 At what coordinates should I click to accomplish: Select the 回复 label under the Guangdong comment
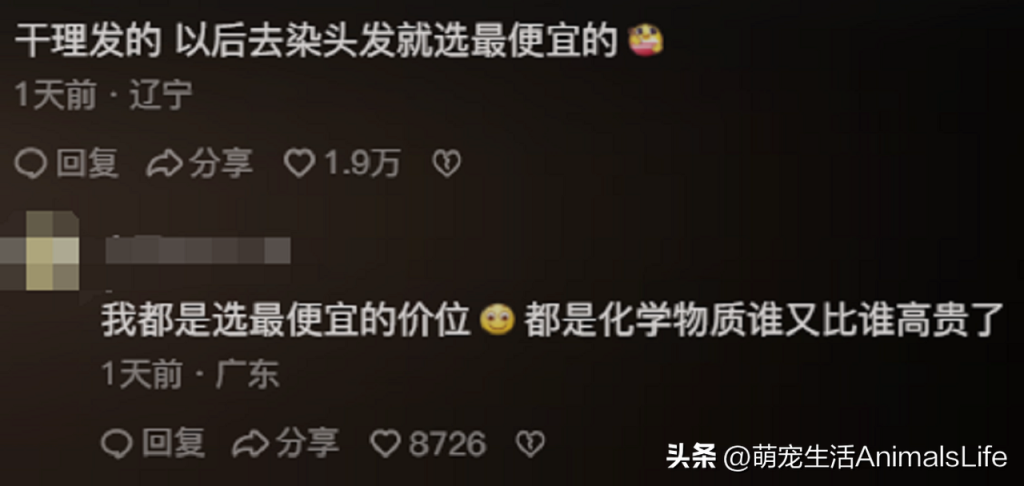tap(174, 443)
